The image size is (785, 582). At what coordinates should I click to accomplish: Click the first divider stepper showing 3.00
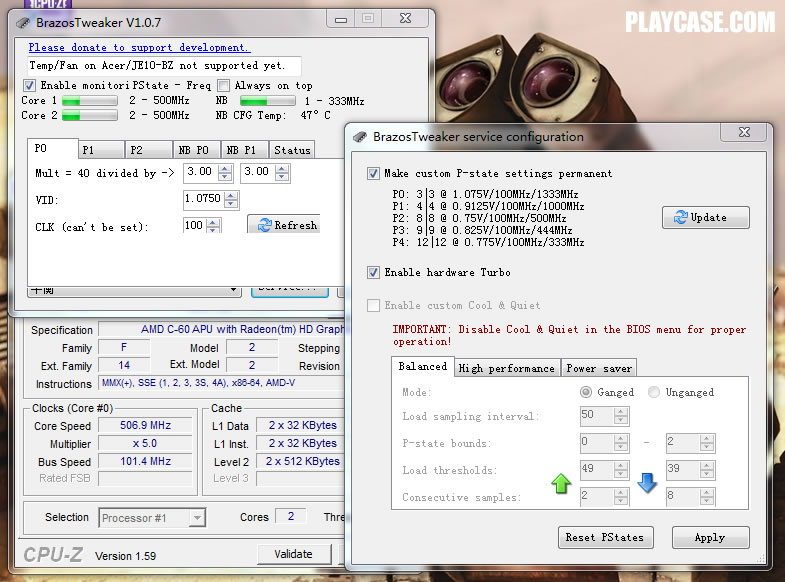pos(225,173)
